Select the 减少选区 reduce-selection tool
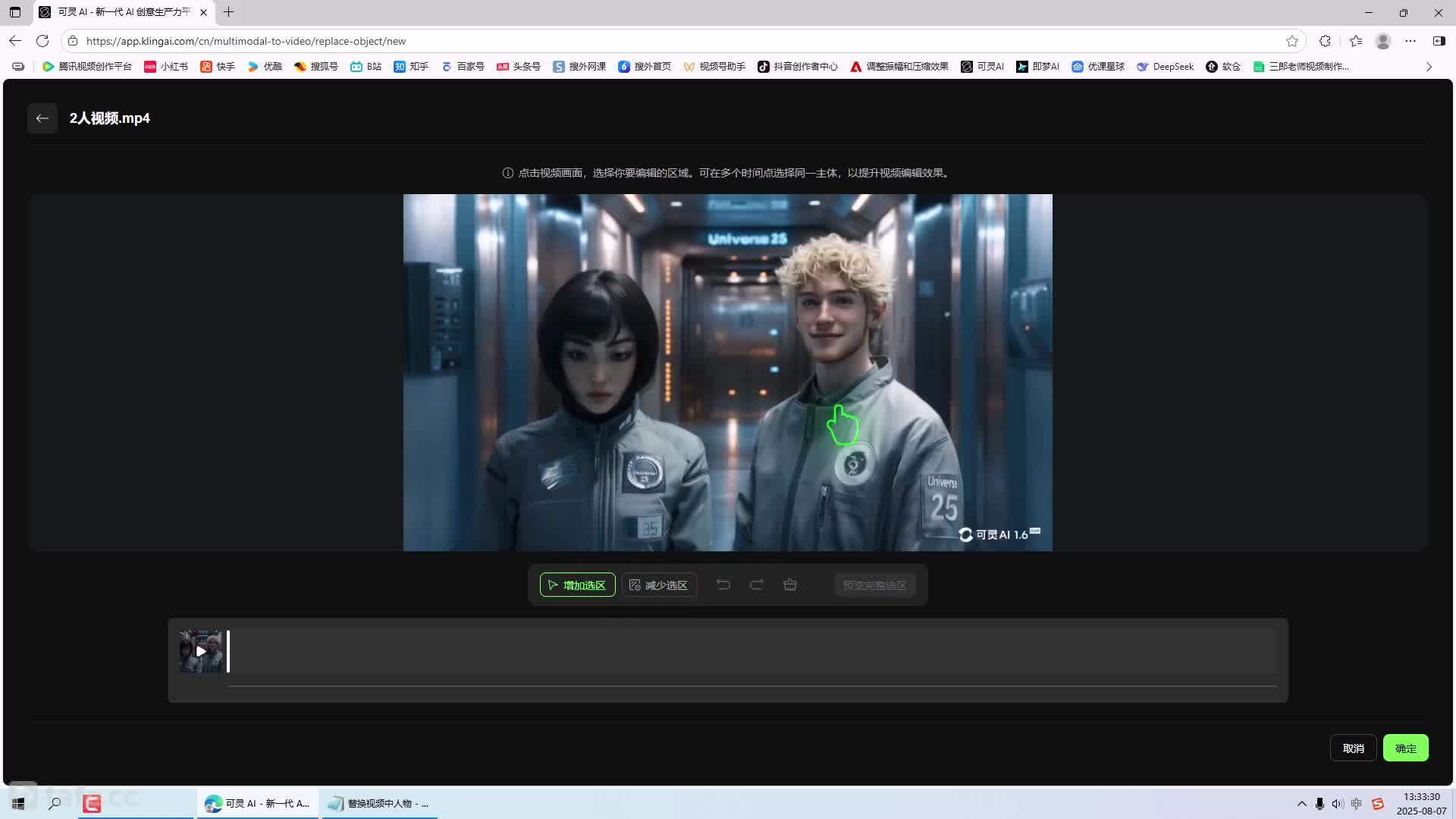The width and height of the screenshot is (1456, 819). pos(659,585)
